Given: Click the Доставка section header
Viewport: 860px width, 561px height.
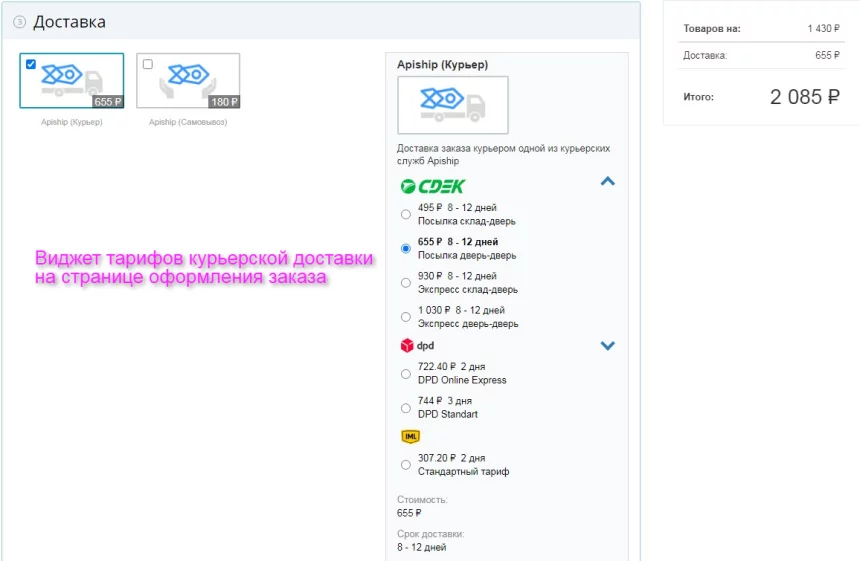Looking at the screenshot, I should [69, 22].
